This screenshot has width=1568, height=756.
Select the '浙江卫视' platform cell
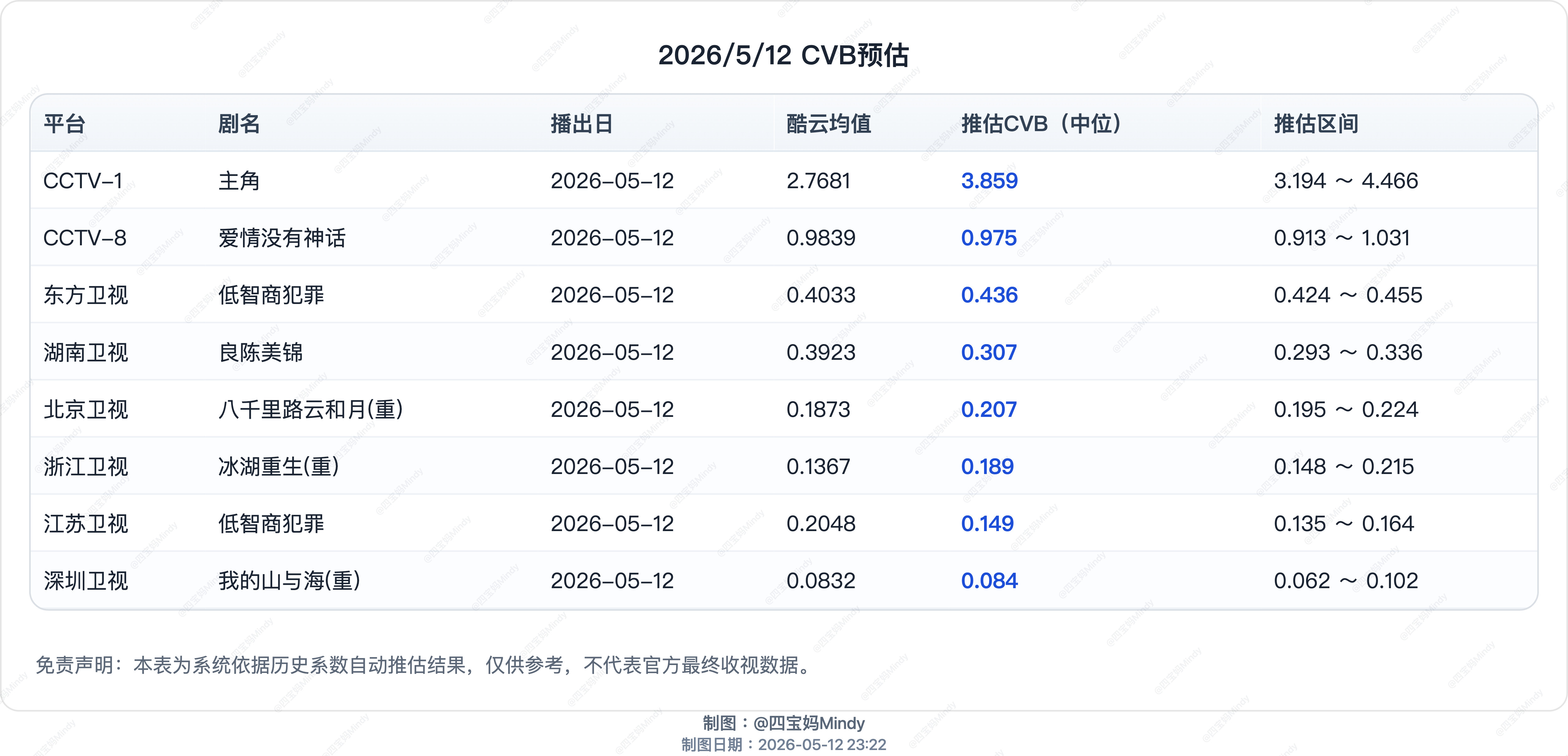86,467
